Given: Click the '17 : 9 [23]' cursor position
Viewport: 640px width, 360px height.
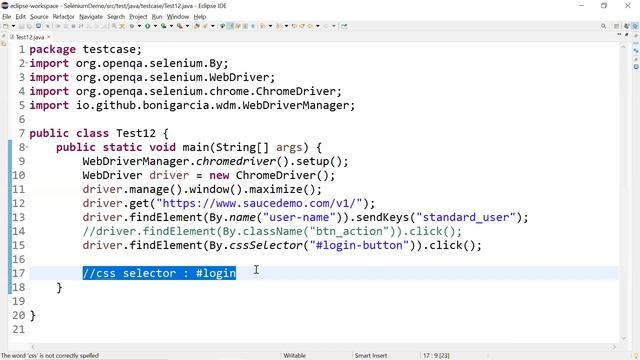Looking at the screenshot, I should [x=436, y=356].
